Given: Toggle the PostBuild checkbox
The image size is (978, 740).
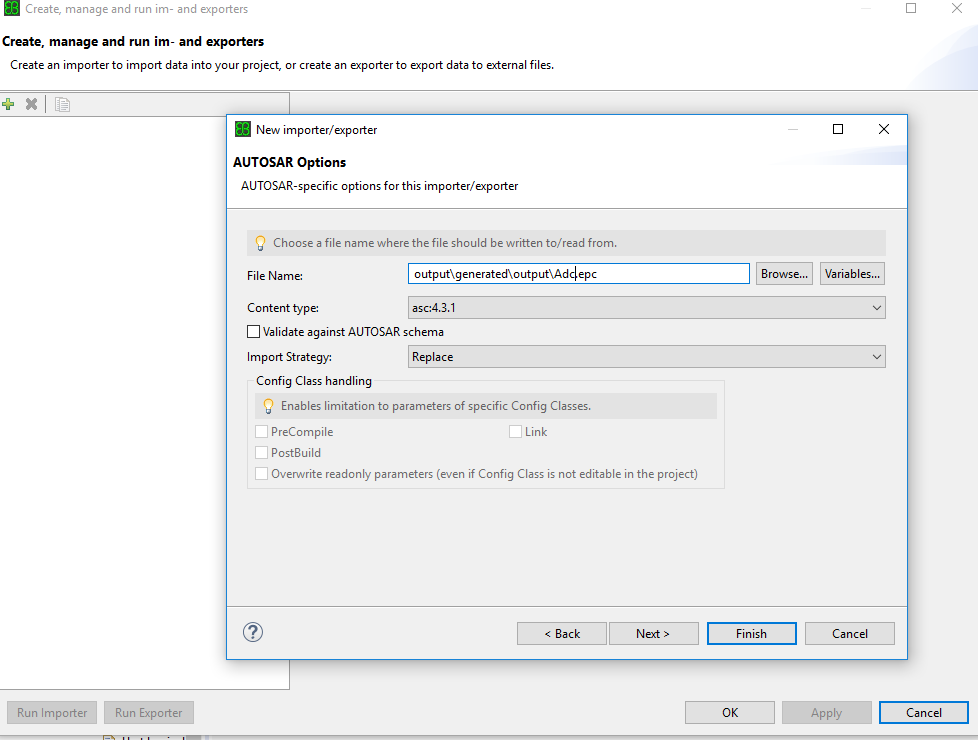Looking at the screenshot, I should pos(261,452).
